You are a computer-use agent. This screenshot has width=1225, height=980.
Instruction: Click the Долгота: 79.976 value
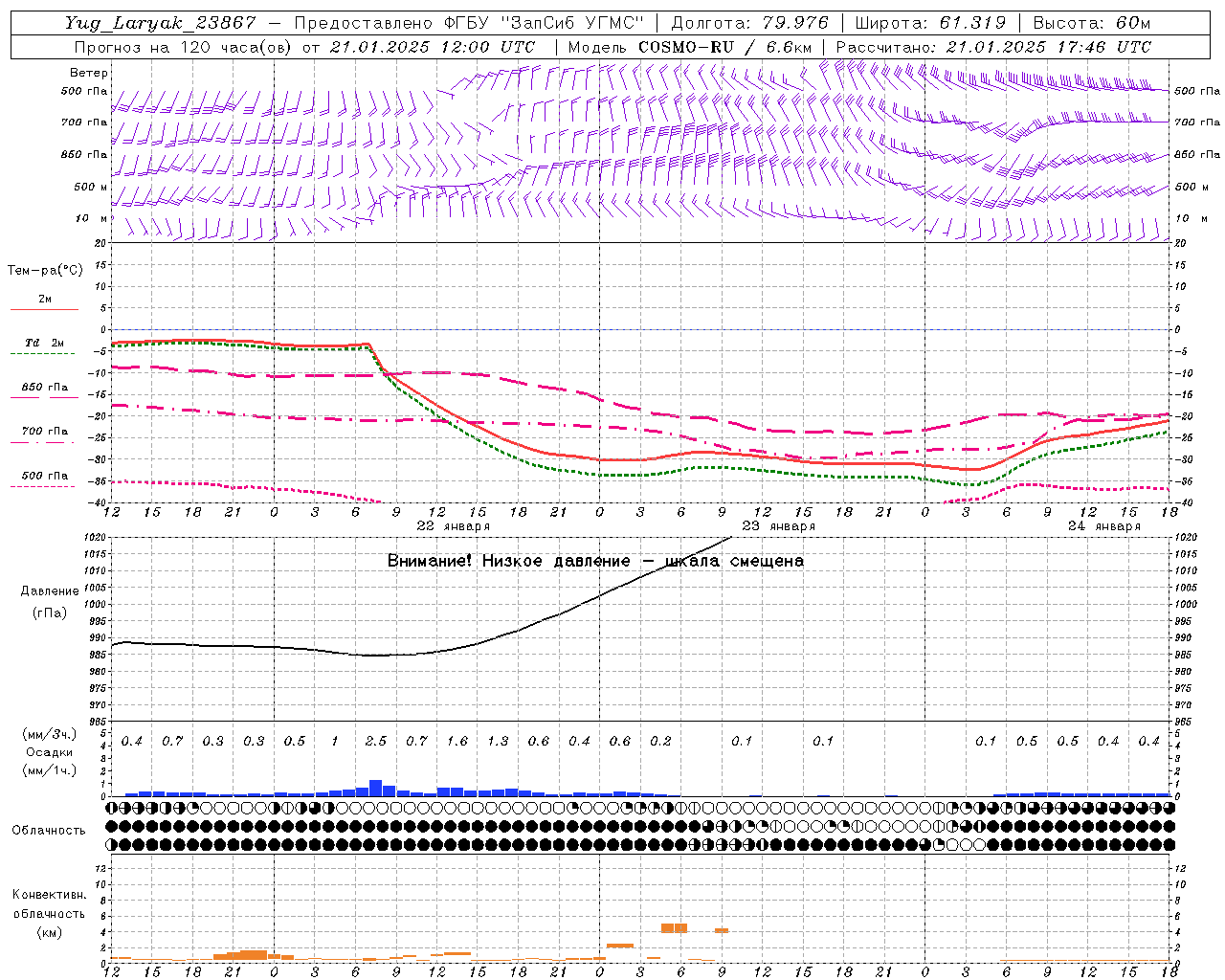pyautogui.click(x=749, y=23)
